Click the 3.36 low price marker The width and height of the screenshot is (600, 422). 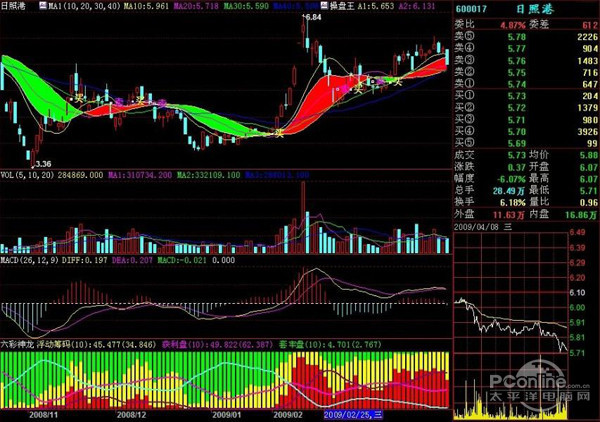point(41,163)
